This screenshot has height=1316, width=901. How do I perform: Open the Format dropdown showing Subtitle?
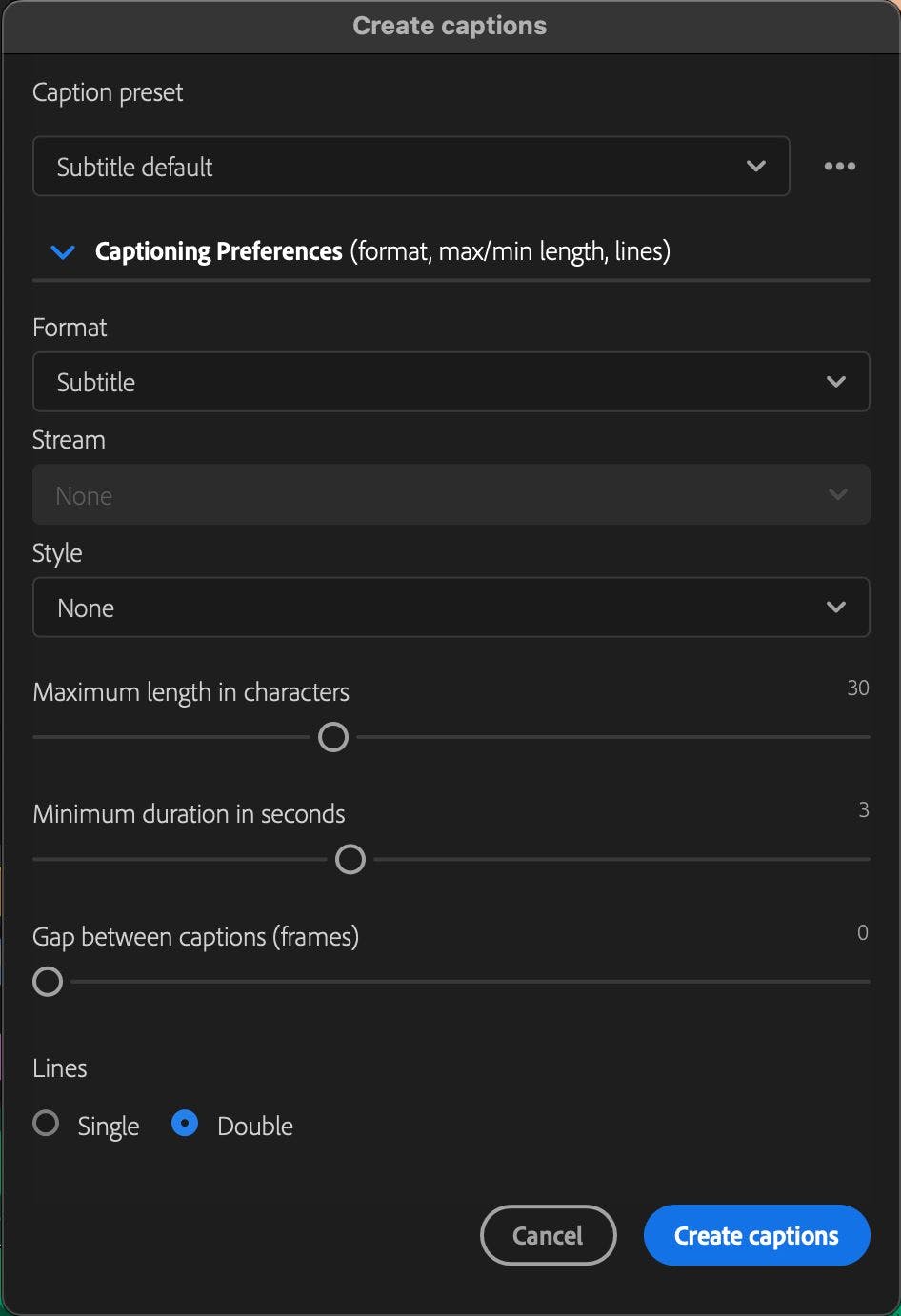pyautogui.click(x=450, y=382)
